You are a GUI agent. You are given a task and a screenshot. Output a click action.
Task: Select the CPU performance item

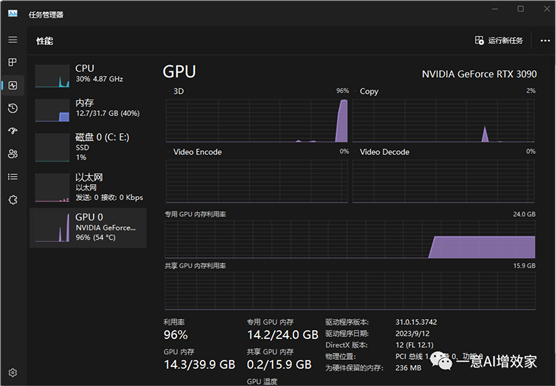(88, 75)
